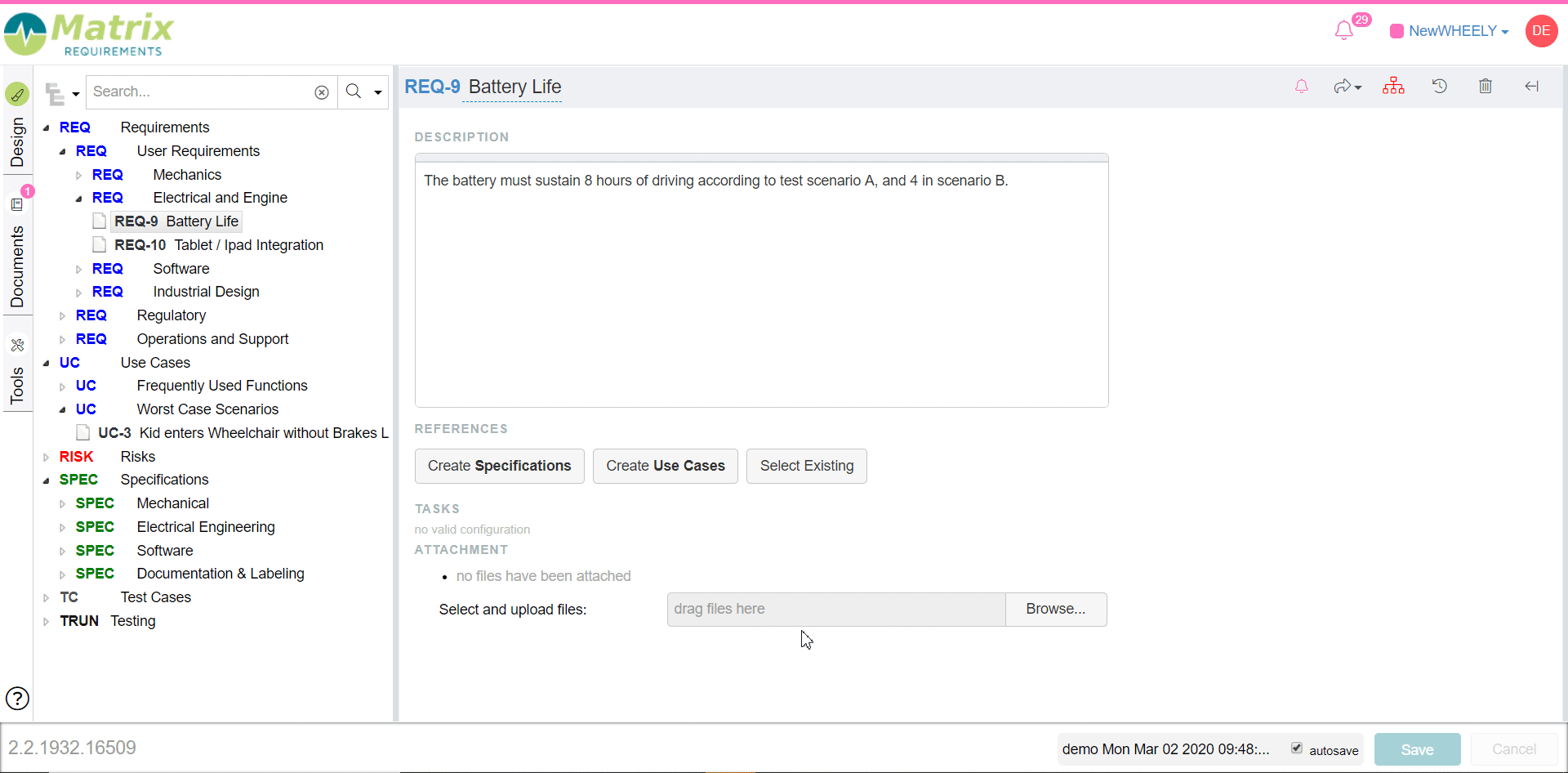This screenshot has height=773, width=1568.
Task: Expand the TRUN Testing node
Action: point(47,621)
